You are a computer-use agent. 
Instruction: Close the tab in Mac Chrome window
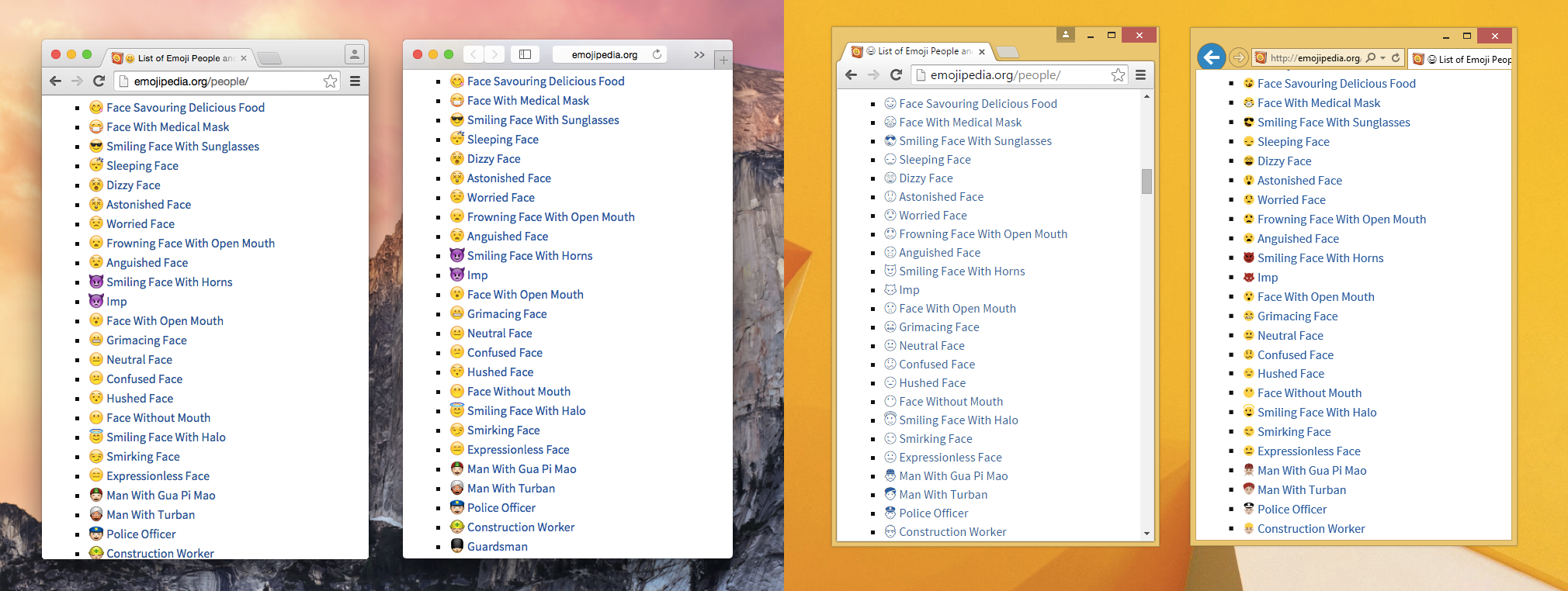click(x=244, y=58)
